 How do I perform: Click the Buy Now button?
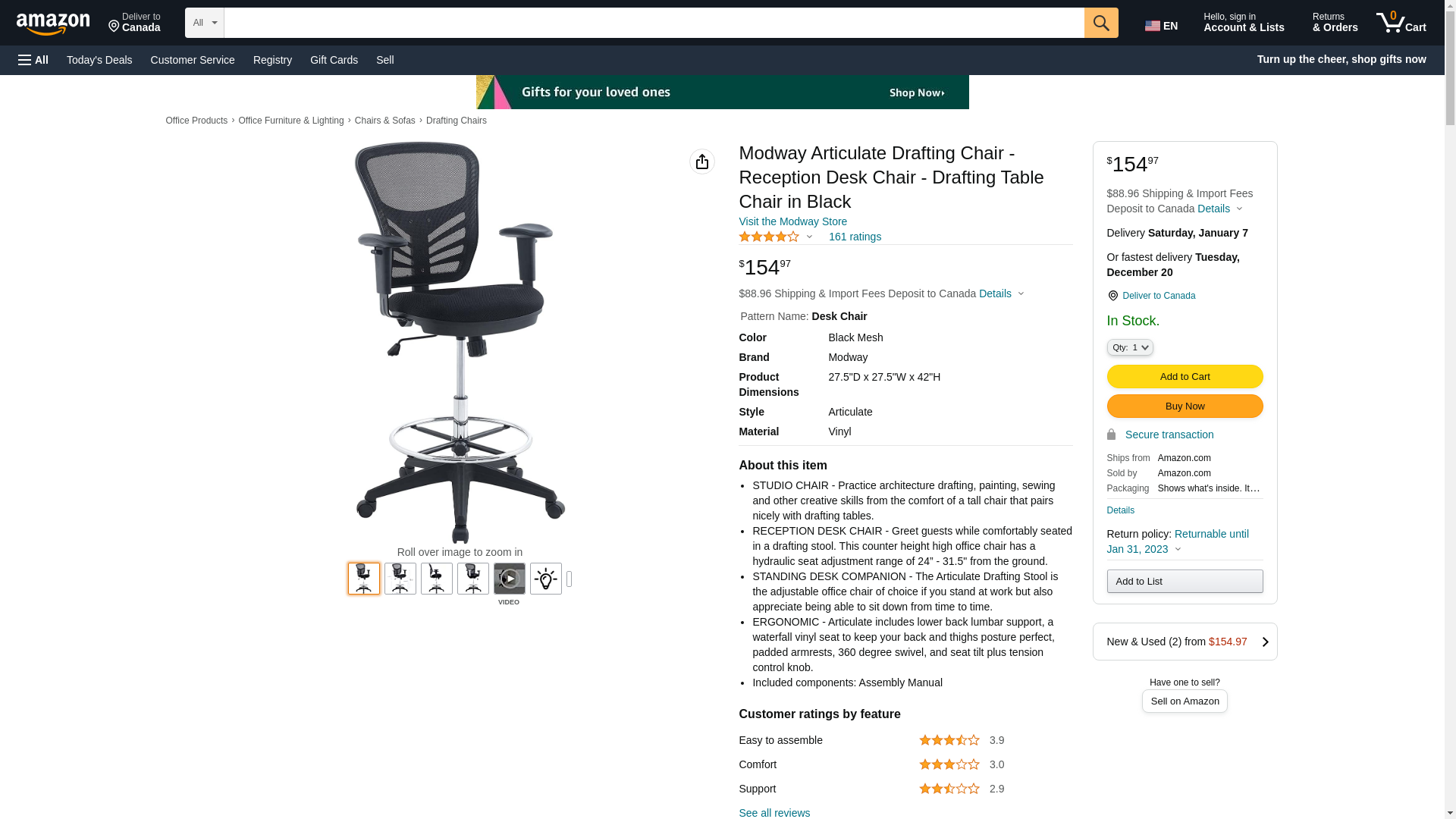pos(1185,406)
